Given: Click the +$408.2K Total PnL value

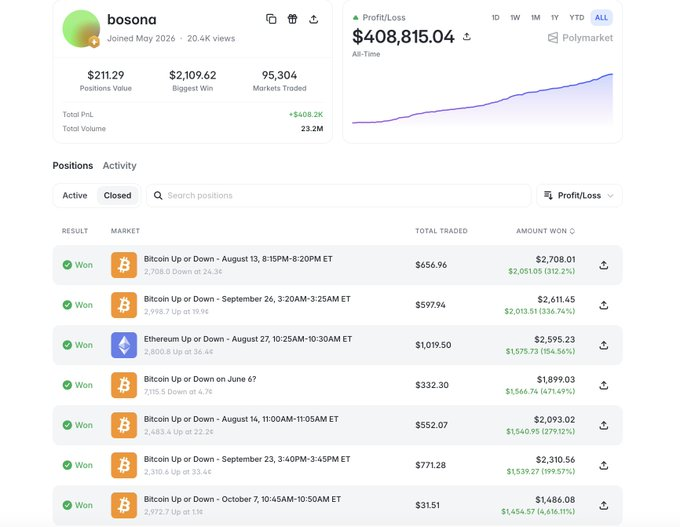Looking at the screenshot, I should coord(306,115).
